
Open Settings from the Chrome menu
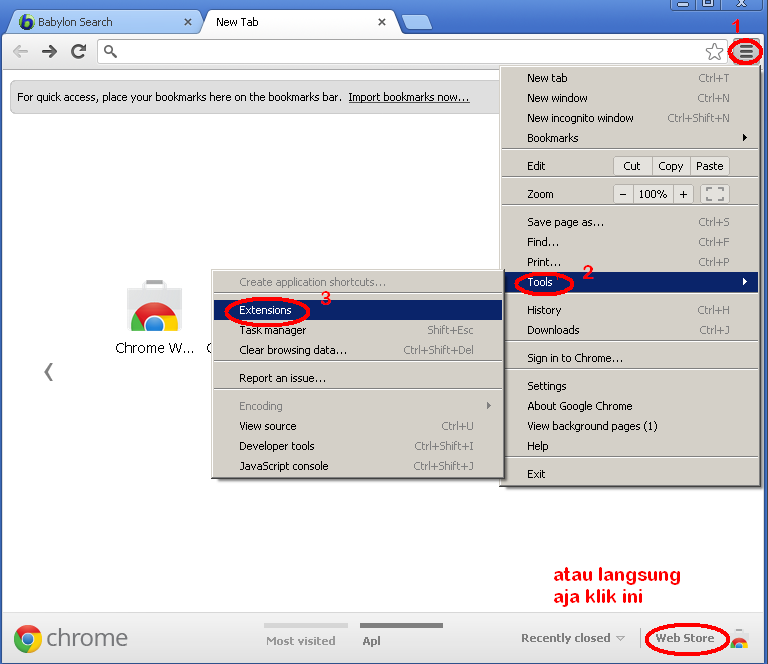click(630, 386)
